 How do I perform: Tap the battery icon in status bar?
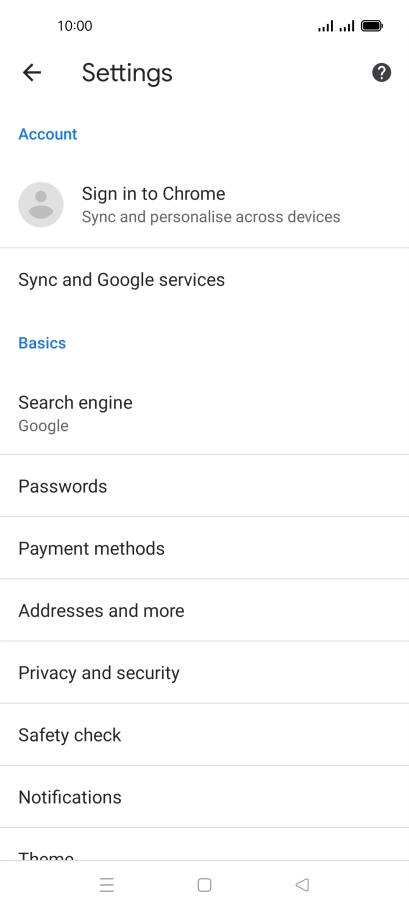point(371,26)
